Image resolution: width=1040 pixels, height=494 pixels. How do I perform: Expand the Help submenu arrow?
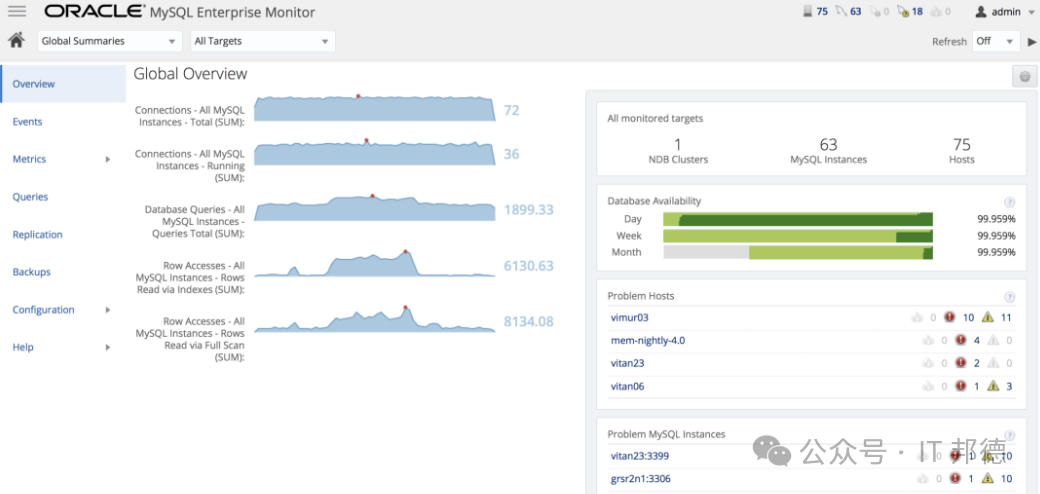tap(107, 347)
